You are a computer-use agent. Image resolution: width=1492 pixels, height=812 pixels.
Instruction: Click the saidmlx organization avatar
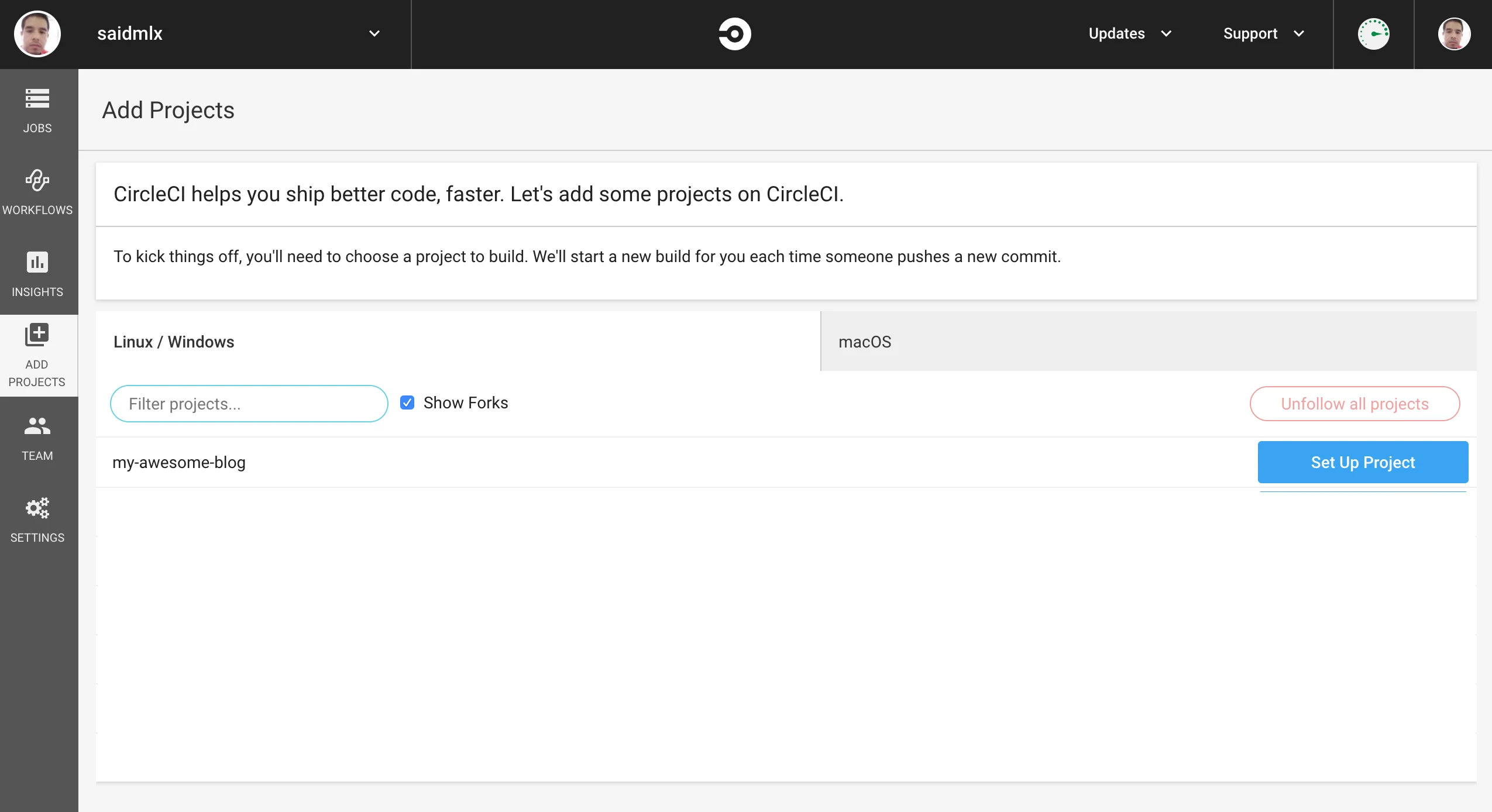tap(37, 34)
